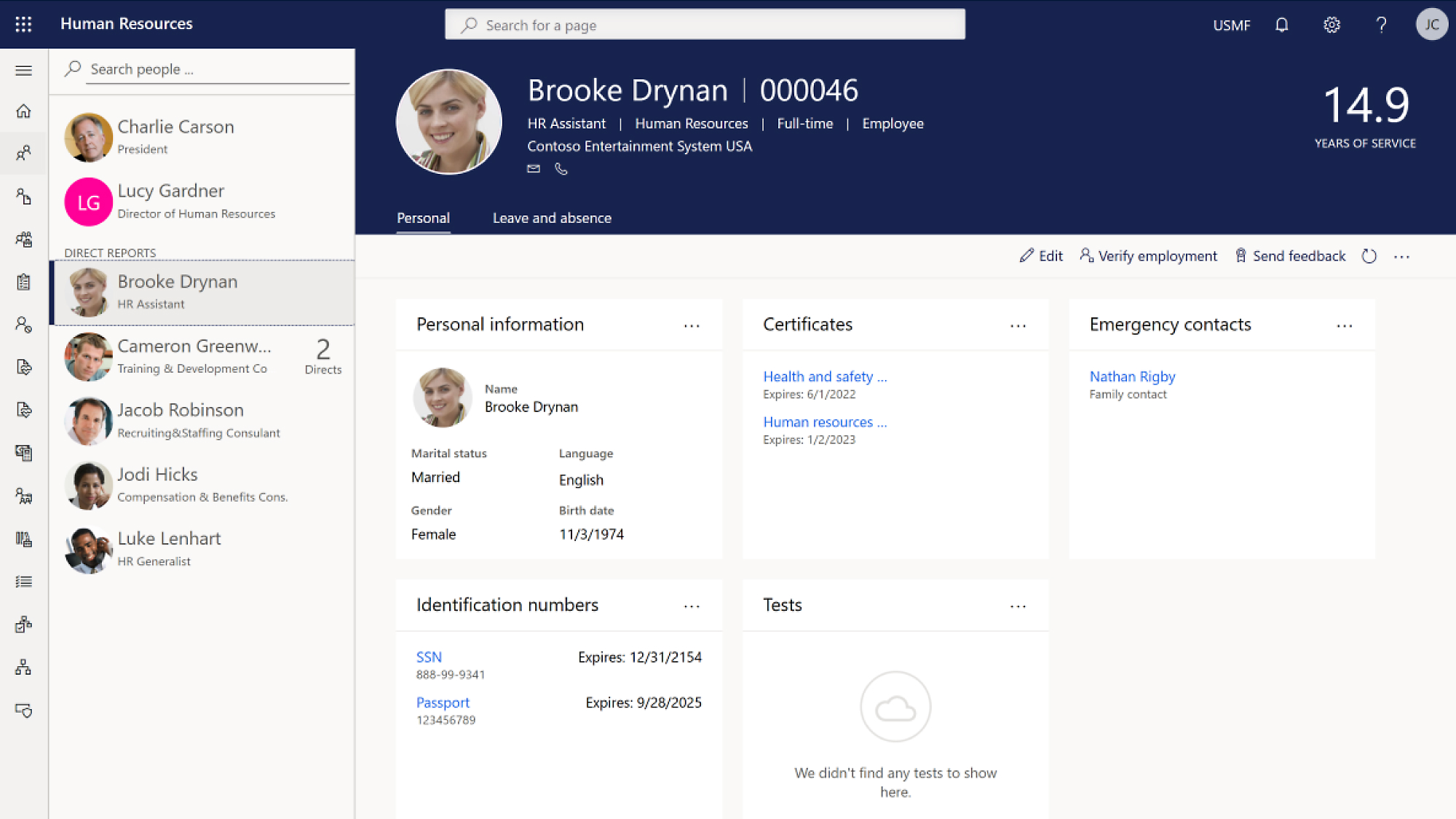The image size is (1456, 819).
Task: Open the overflow menu on Emergency contacts
Action: click(1347, 325)
